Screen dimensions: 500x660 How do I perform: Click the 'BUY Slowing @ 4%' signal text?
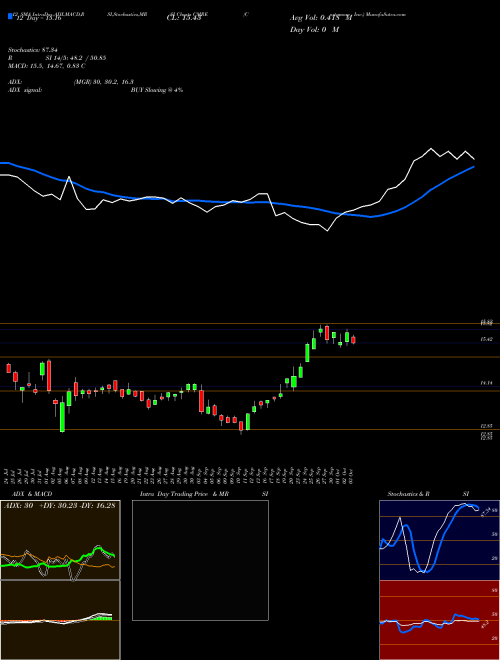coord(157,90)
